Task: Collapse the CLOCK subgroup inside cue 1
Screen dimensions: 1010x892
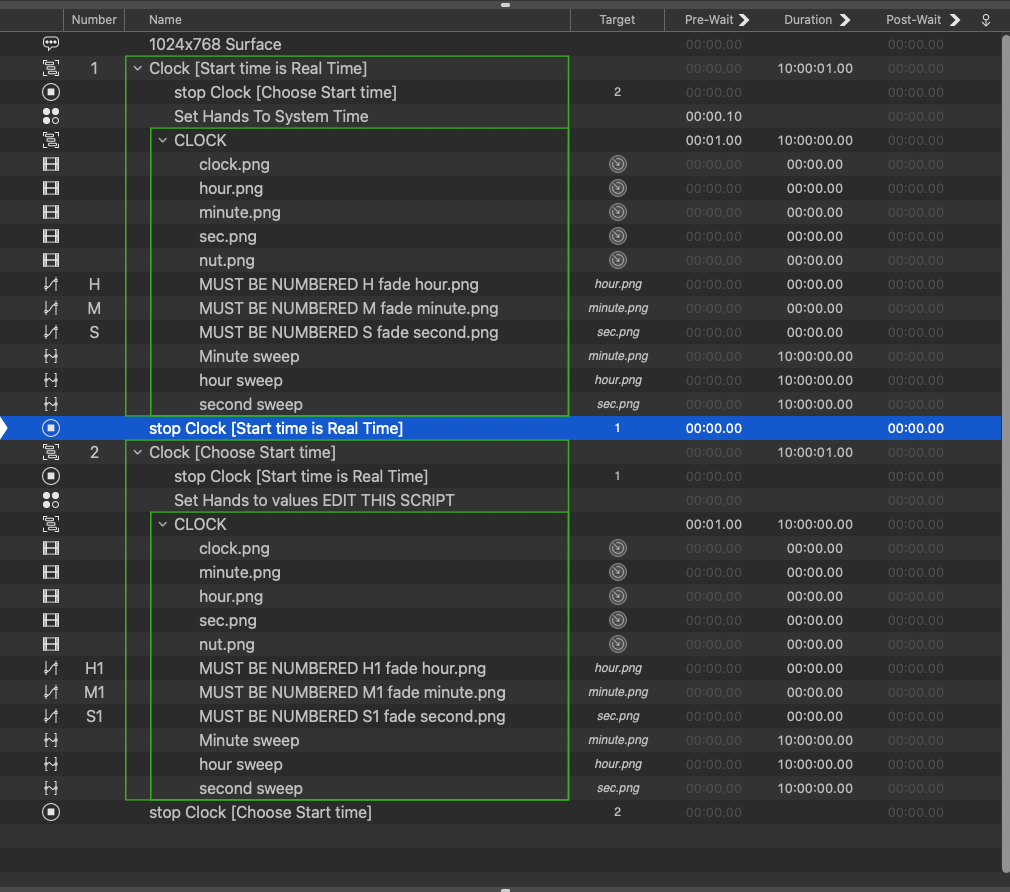Action: pos(162,141)
